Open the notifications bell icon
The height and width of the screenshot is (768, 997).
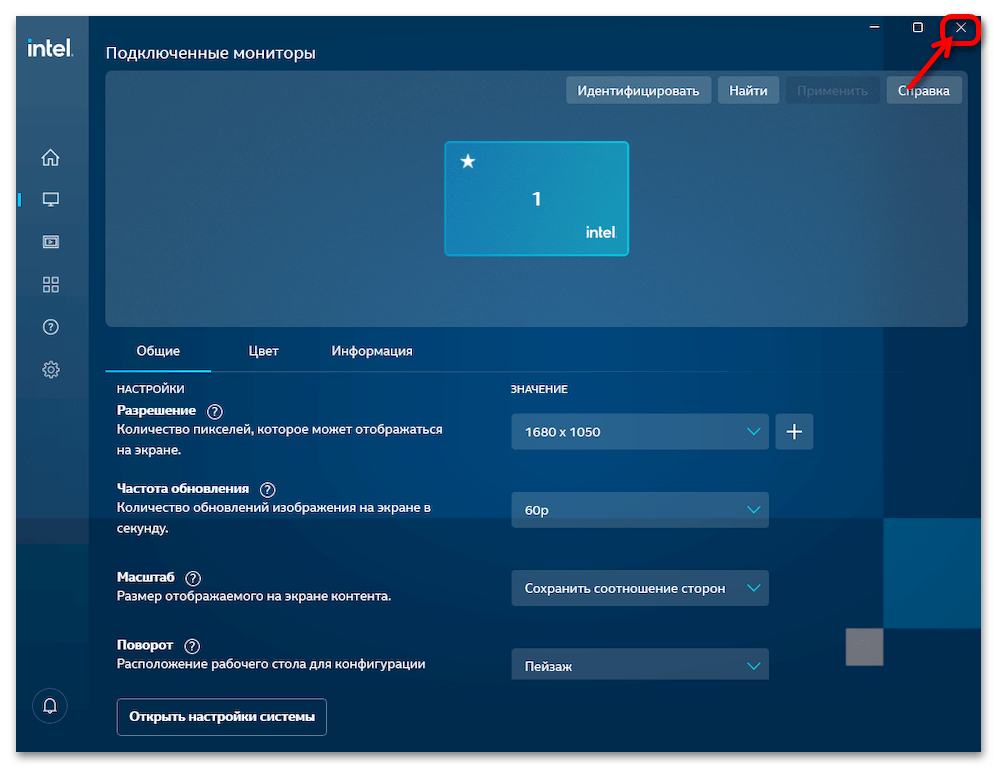coord(50,705)
